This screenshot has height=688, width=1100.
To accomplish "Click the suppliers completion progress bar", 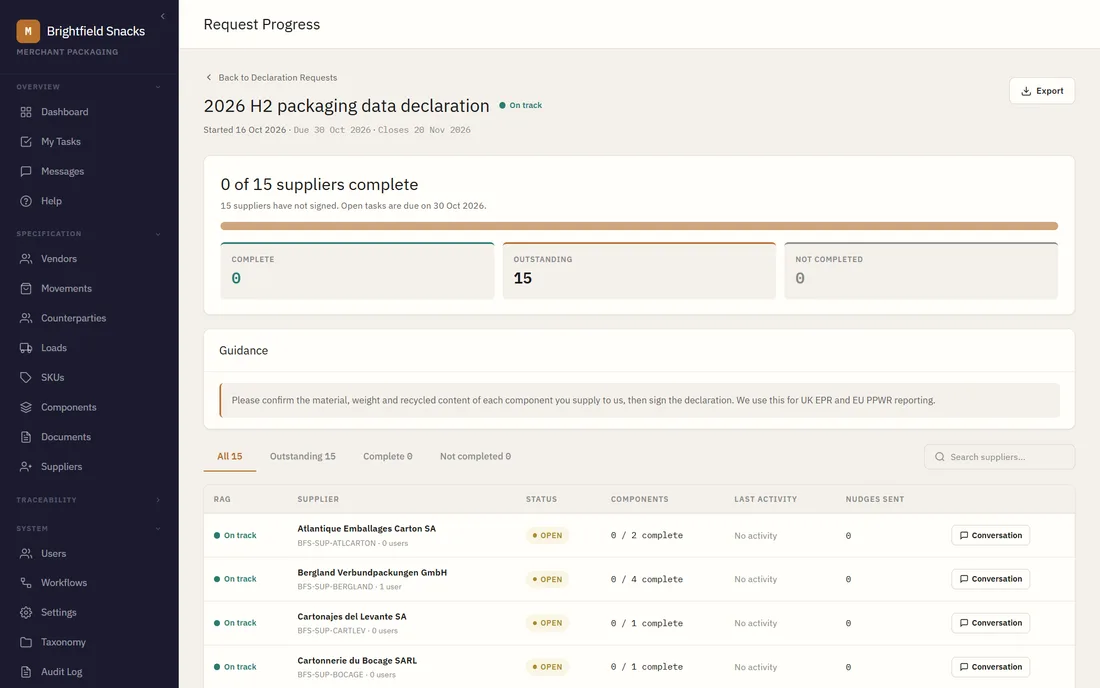I will pyautogui.click(x=639, y=227).
